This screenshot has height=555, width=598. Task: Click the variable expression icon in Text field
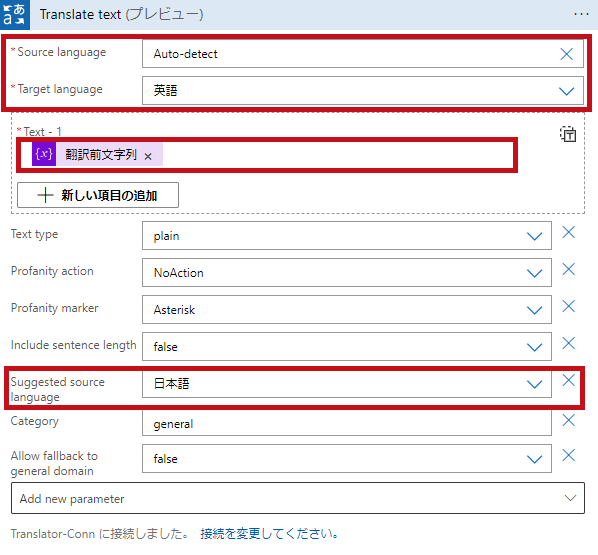coord(44,154)
